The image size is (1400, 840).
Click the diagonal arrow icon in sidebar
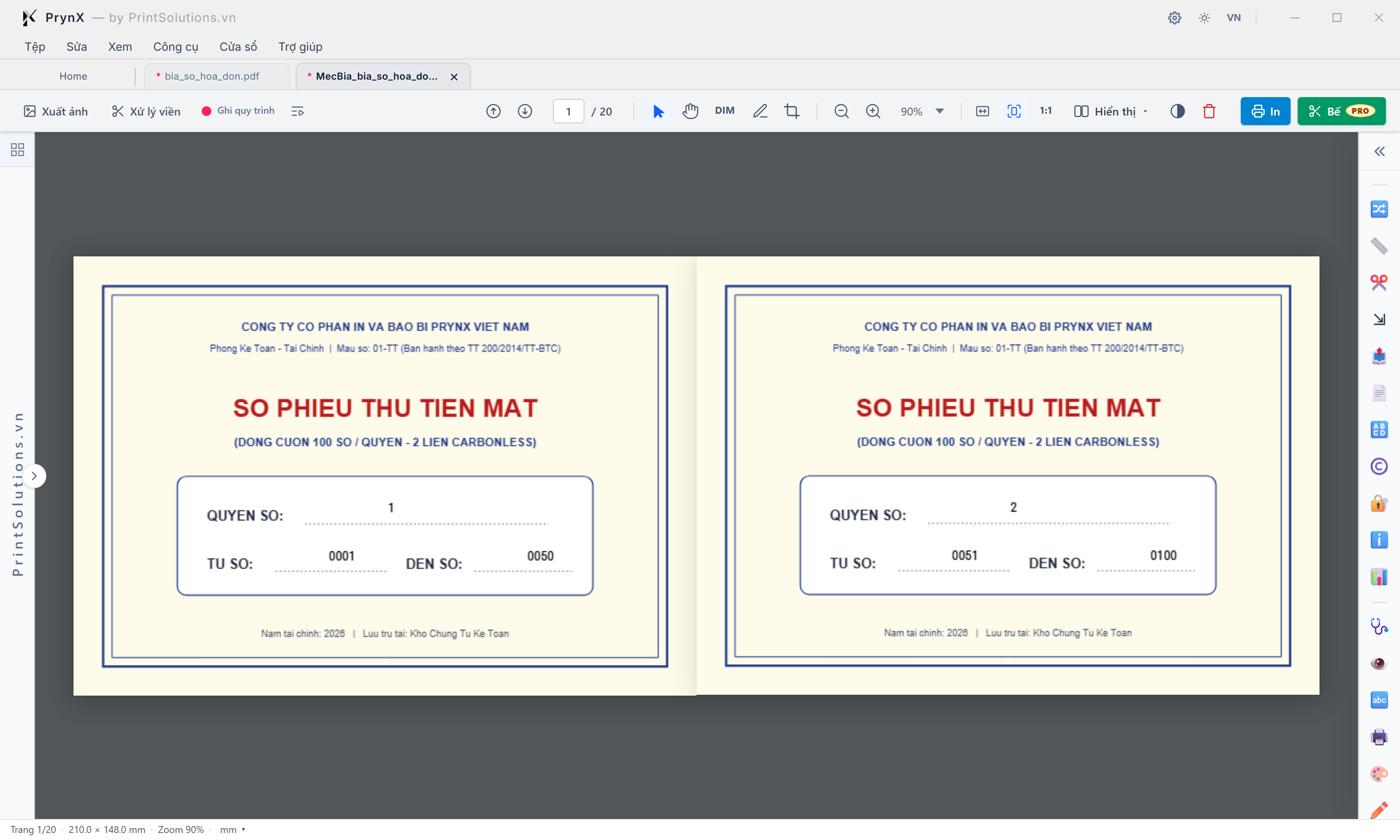(1379, 320)
